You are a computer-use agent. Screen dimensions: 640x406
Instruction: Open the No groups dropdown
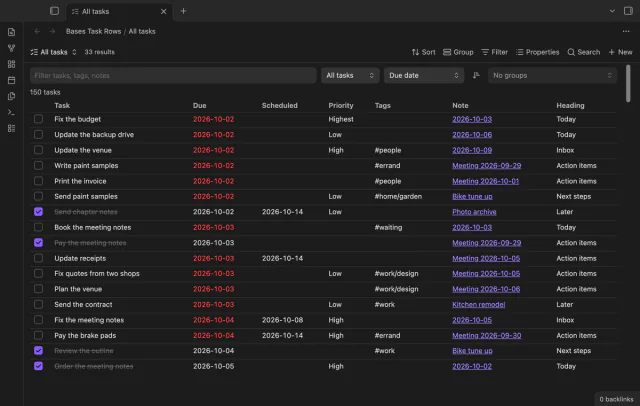552,75
